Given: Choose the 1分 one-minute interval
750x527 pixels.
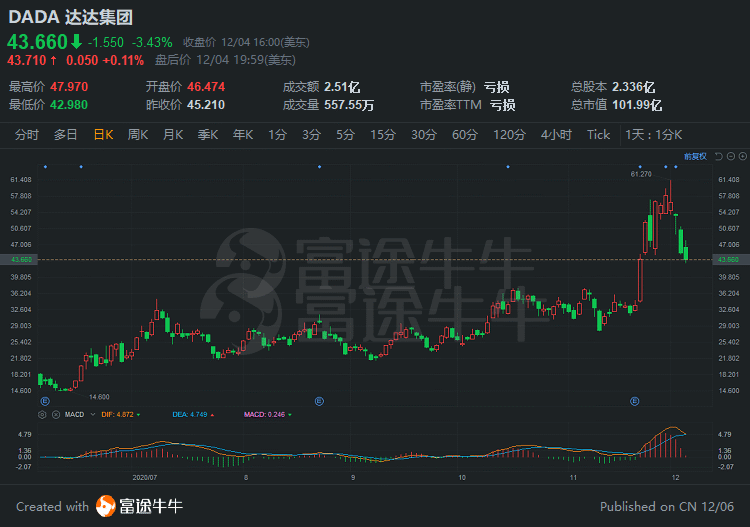Looking at the screenshot, I should point(277,135).
